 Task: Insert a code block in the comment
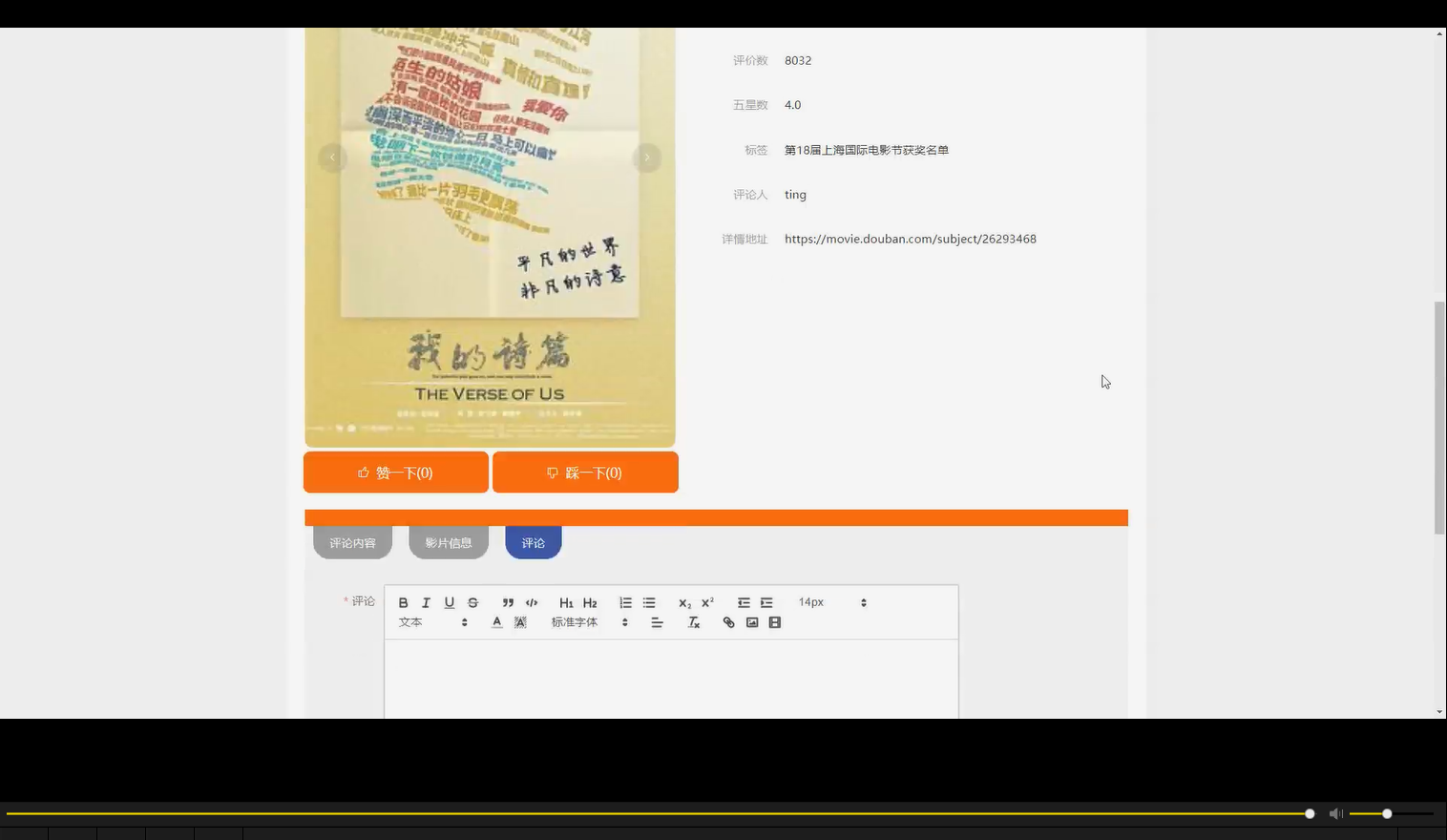click(x=532, y=602)
